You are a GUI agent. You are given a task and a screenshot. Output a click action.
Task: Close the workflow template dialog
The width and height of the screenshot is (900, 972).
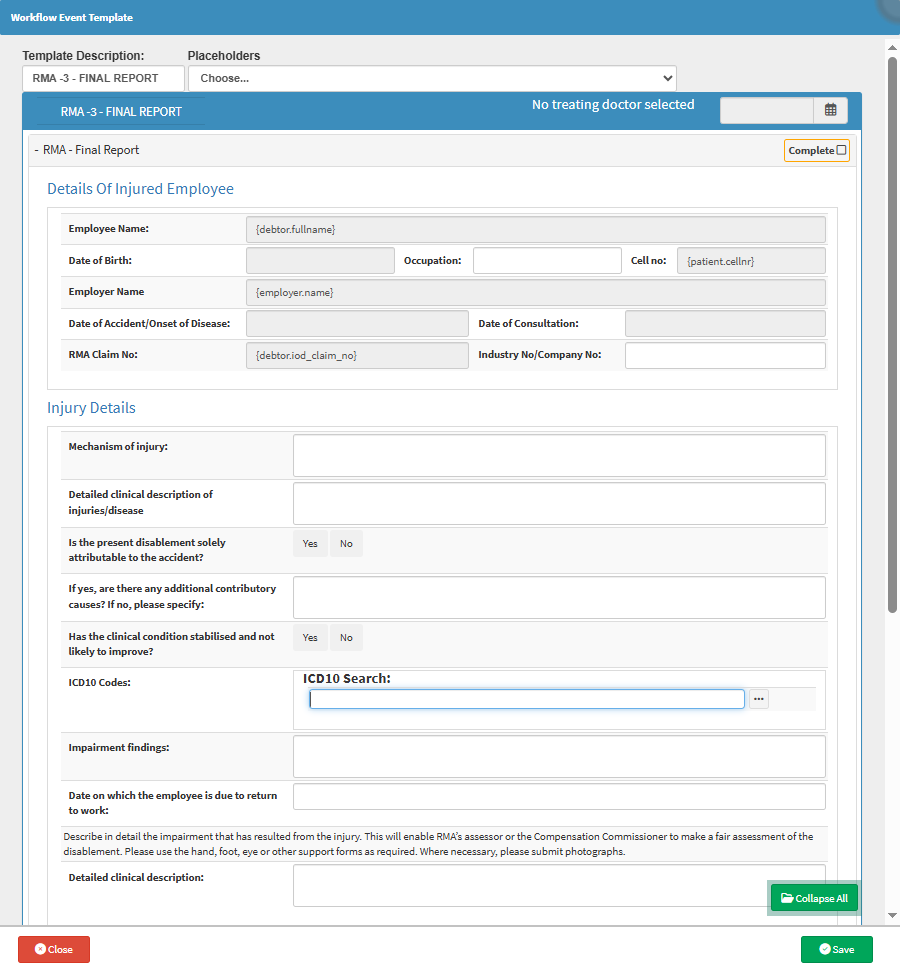[54, 949]
